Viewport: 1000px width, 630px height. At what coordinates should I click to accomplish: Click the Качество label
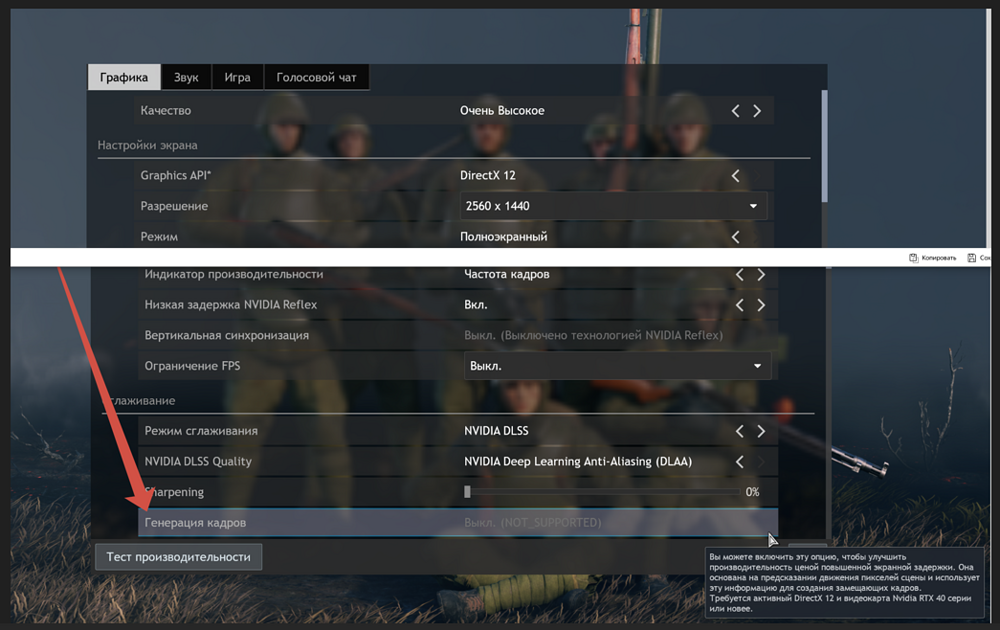[166, 111]
